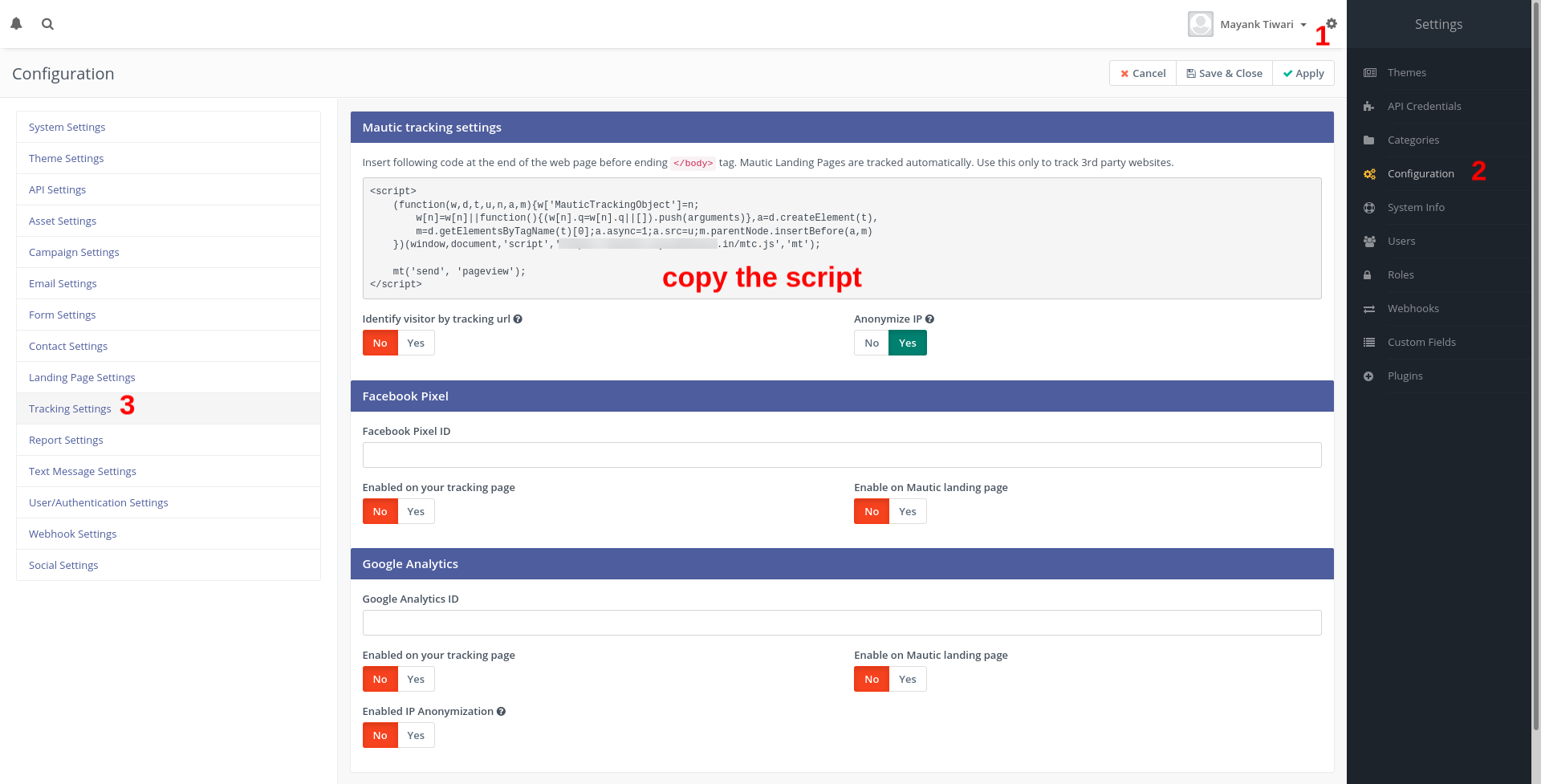
Task: Apply the configuration changes
Action: click(x=1303, y=73)
